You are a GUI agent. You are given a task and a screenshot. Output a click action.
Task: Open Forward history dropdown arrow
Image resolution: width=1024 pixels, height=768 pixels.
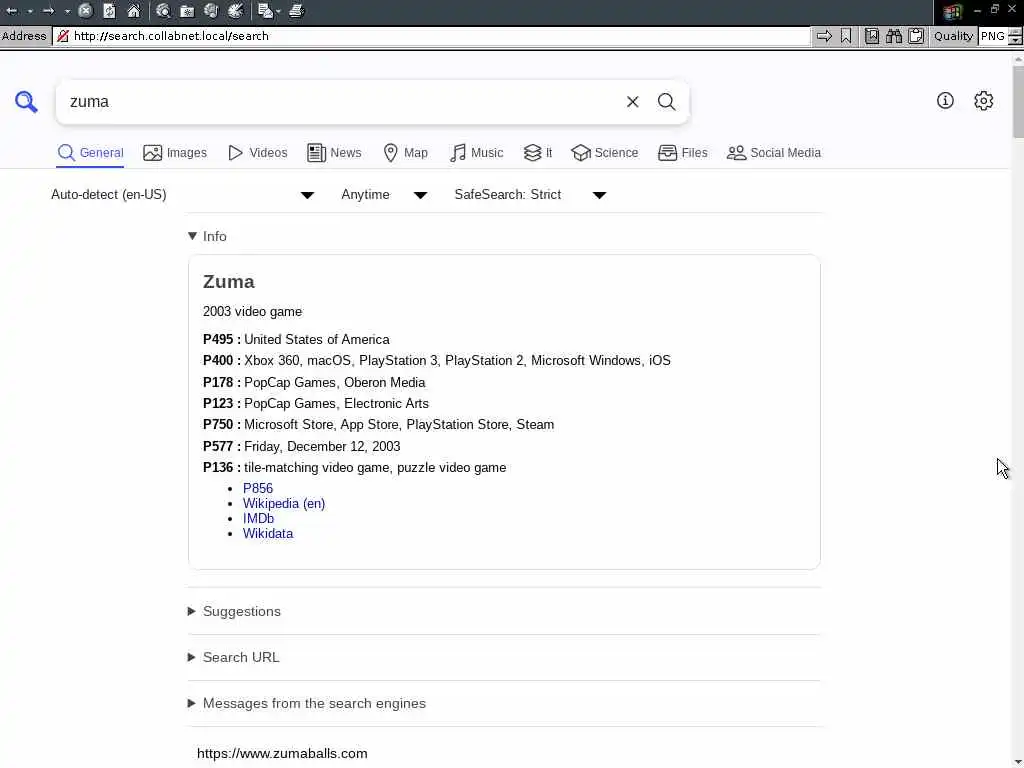(67, 11)
